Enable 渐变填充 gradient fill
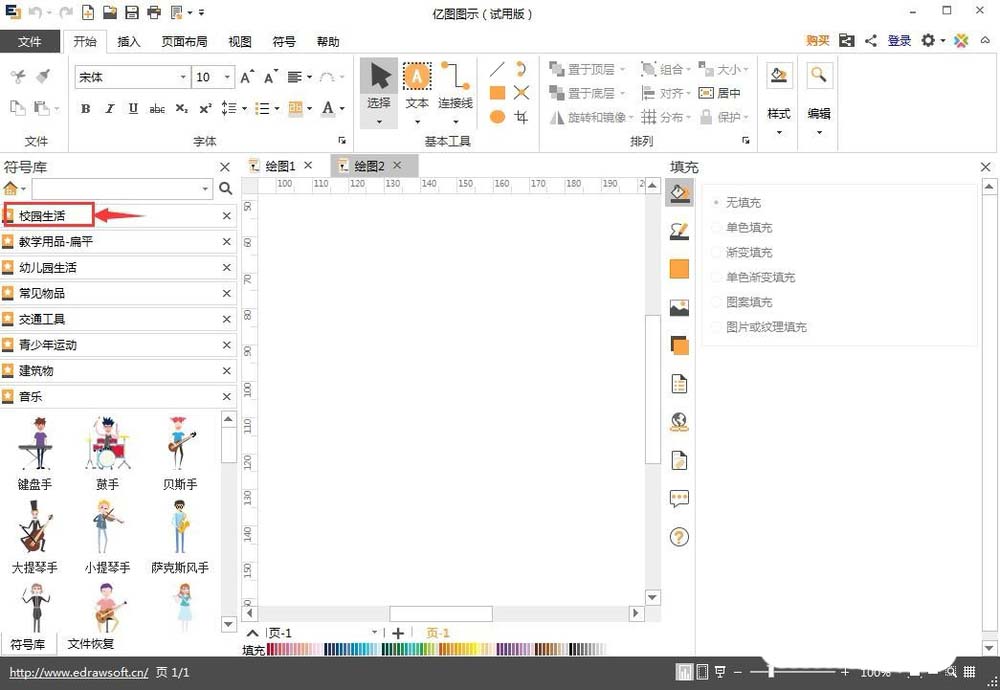The height and width of the screenshot is (690, 1000). [748, 252]
